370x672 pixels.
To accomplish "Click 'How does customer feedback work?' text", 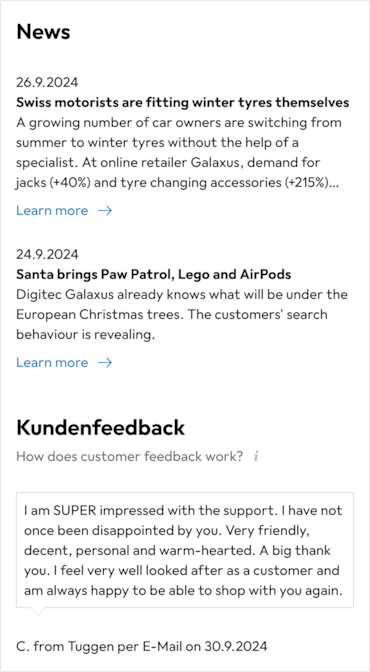I will point(129,456).
